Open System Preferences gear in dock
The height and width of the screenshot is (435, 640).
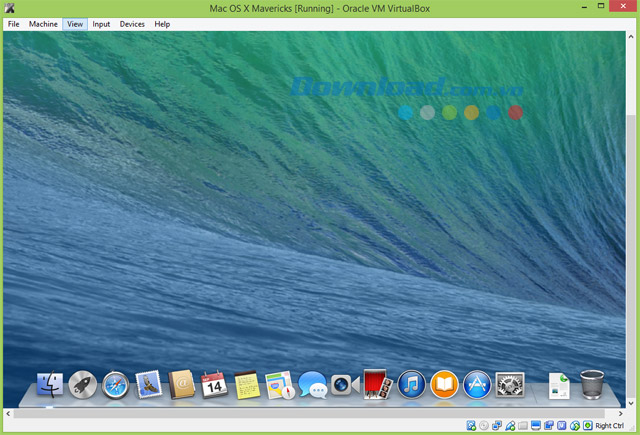(x=510, y=385)
